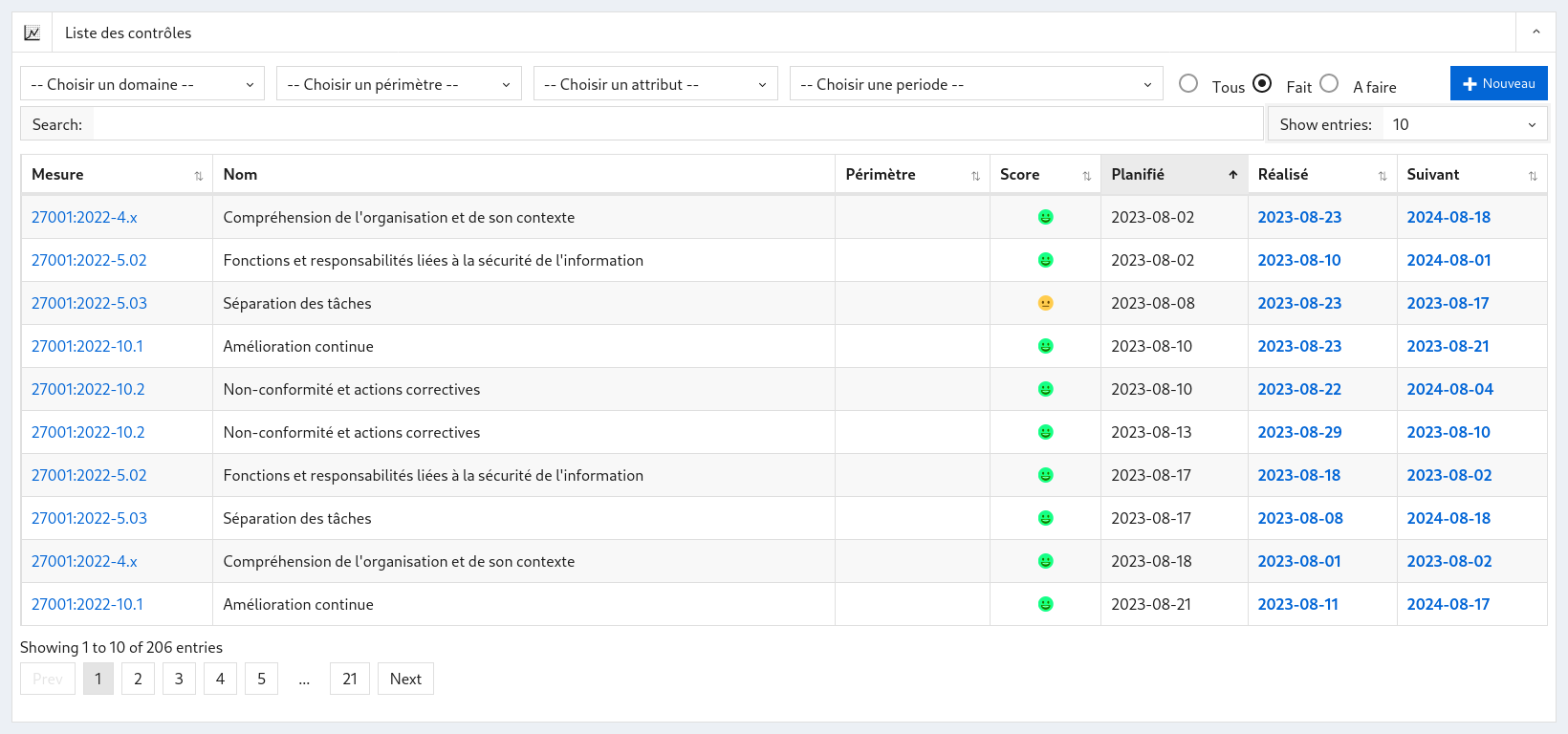Collapse the panel using the top-right chevron

click(1535, 32)
